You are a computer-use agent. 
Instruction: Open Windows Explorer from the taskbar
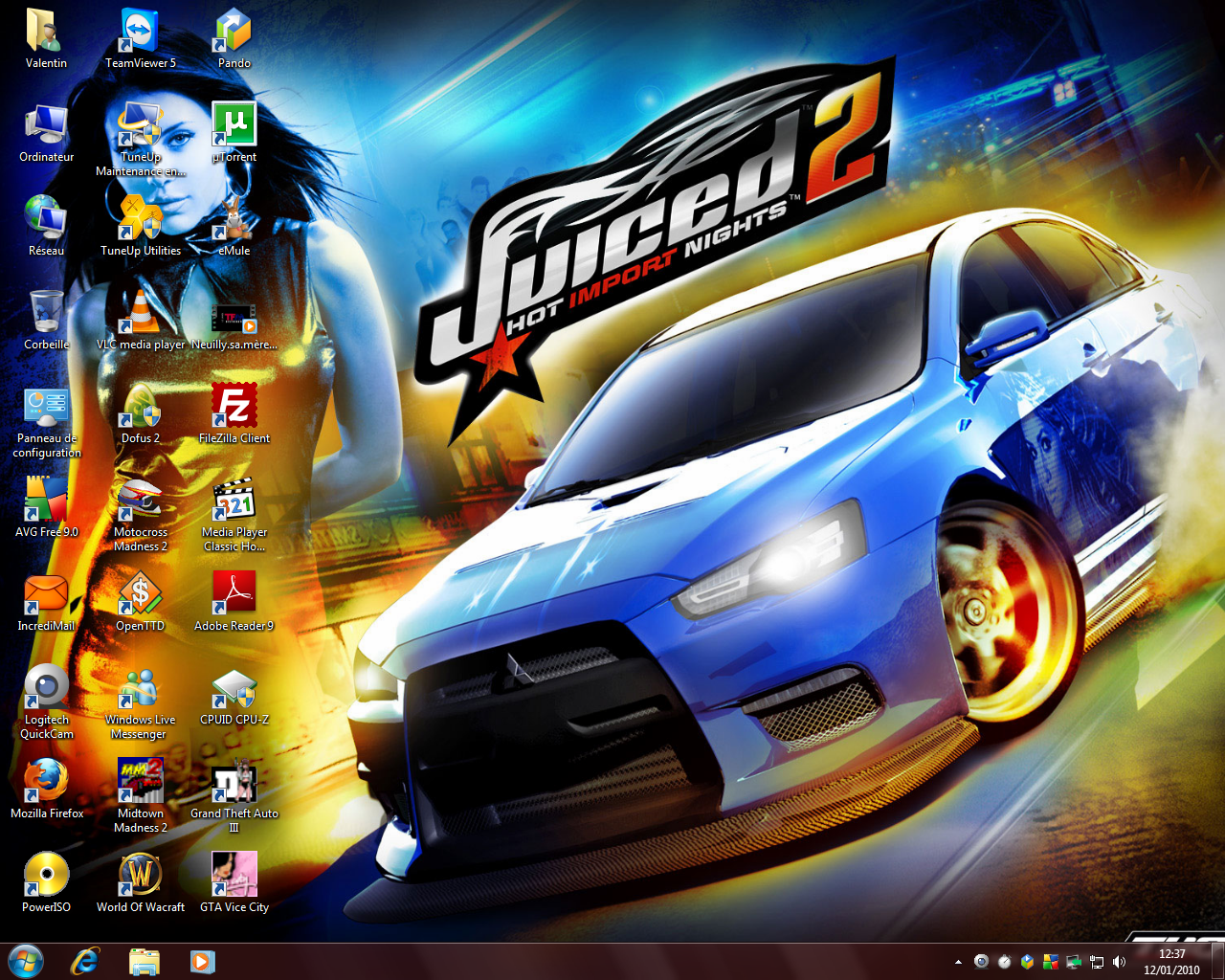tap(145, 961)
